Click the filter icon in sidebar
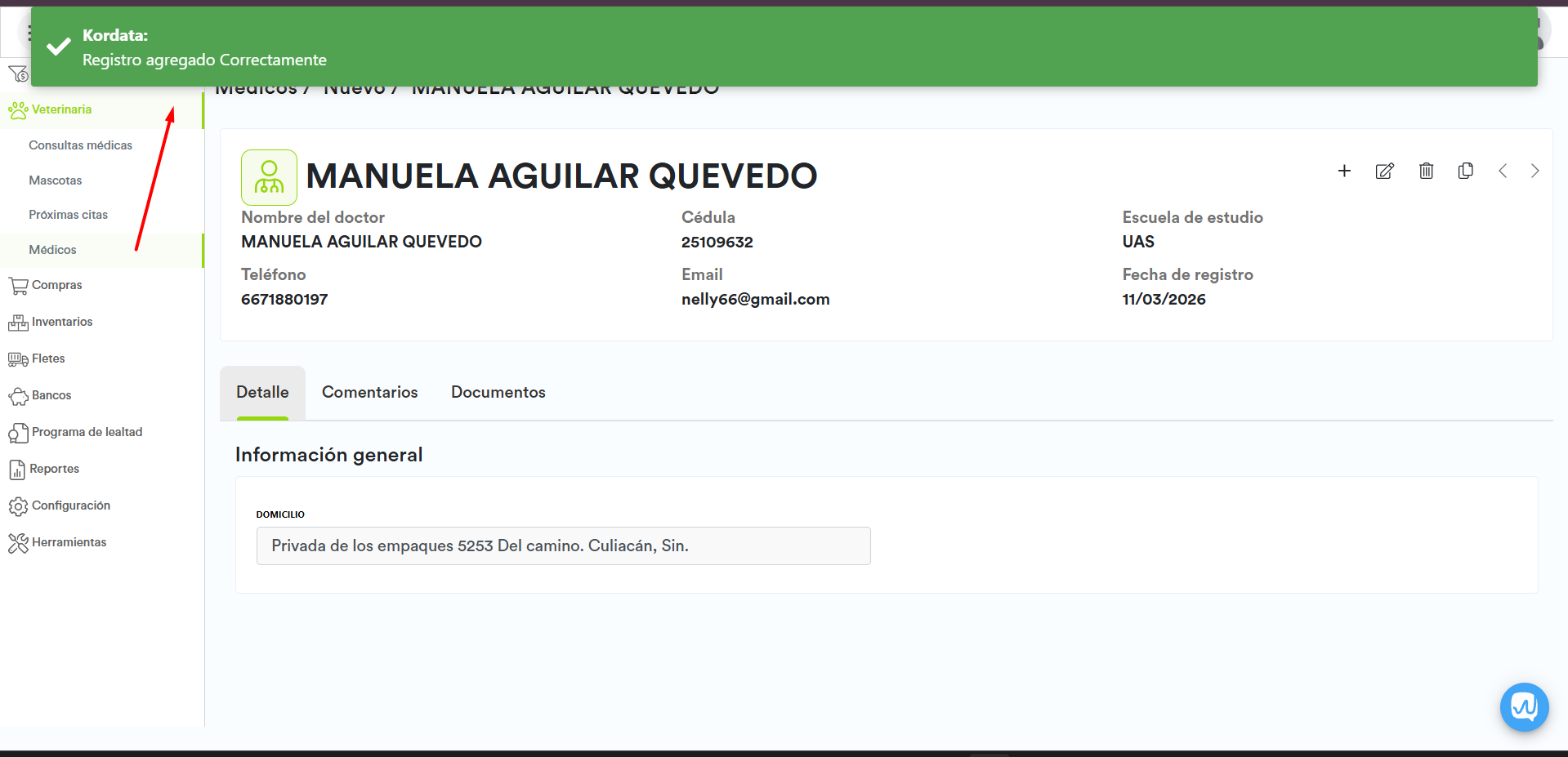This screenshot has width=1568, height=757. pyautogui.click(x=17, y=75)
